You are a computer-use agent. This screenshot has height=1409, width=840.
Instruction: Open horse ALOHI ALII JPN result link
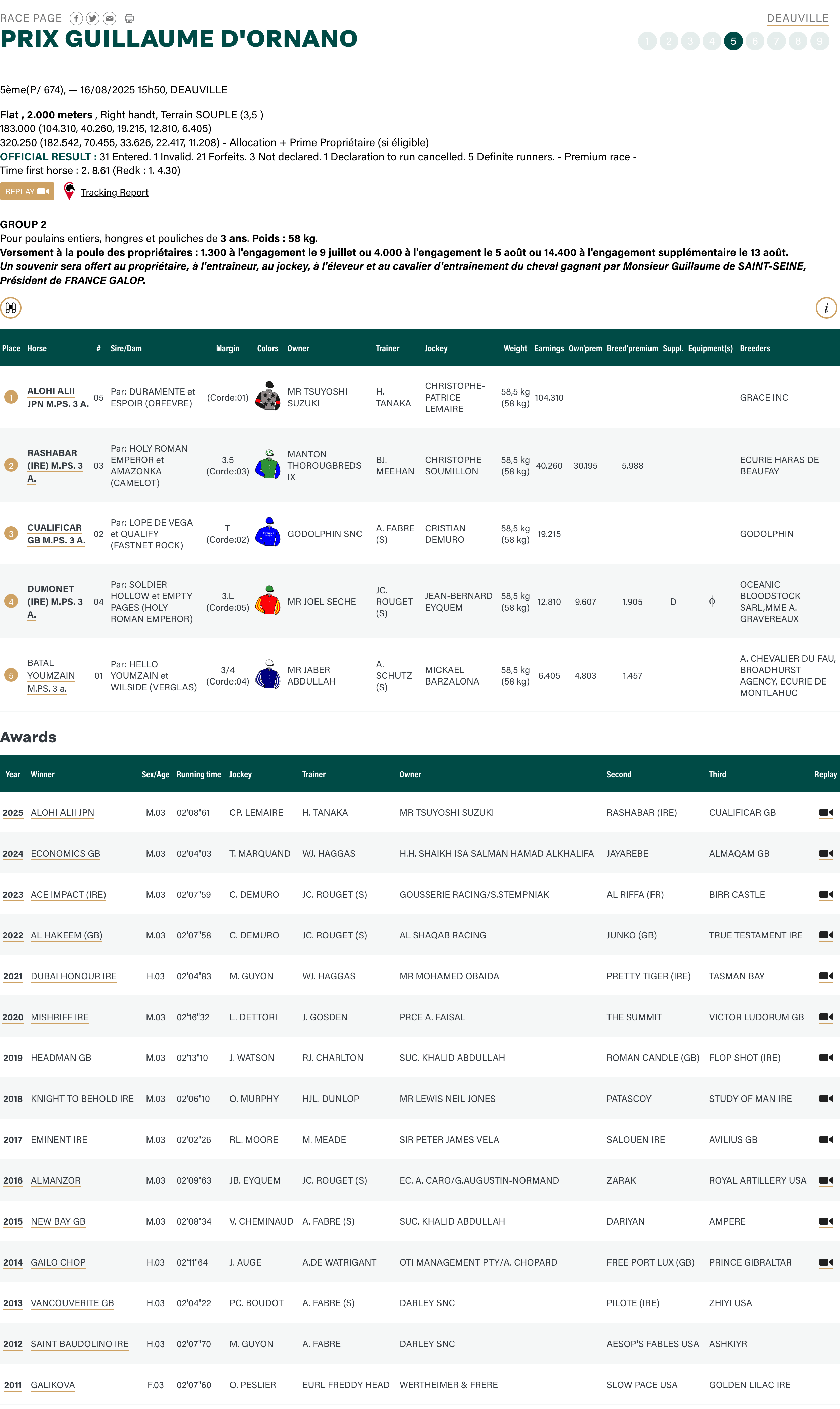coord(58,398)
